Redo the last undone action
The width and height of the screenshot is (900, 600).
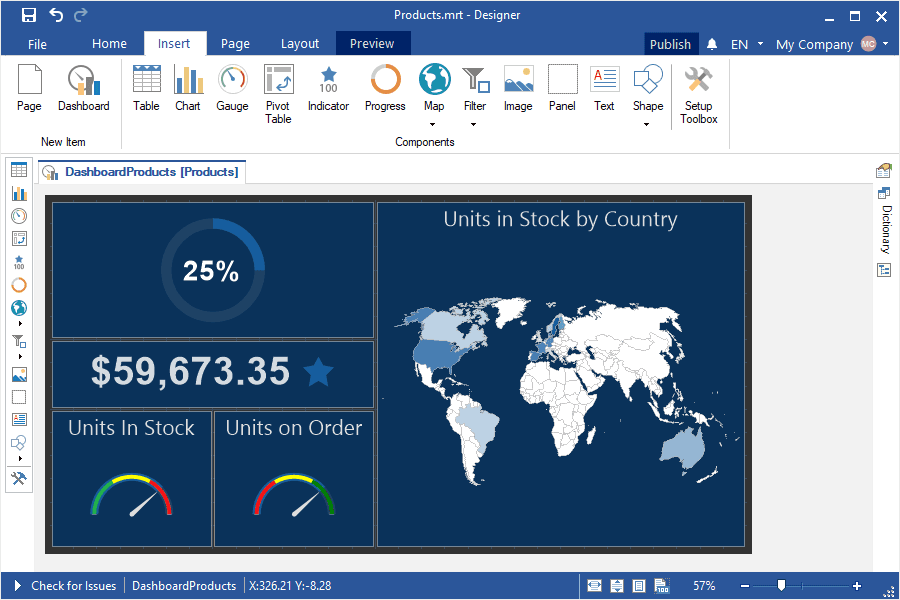81,15
